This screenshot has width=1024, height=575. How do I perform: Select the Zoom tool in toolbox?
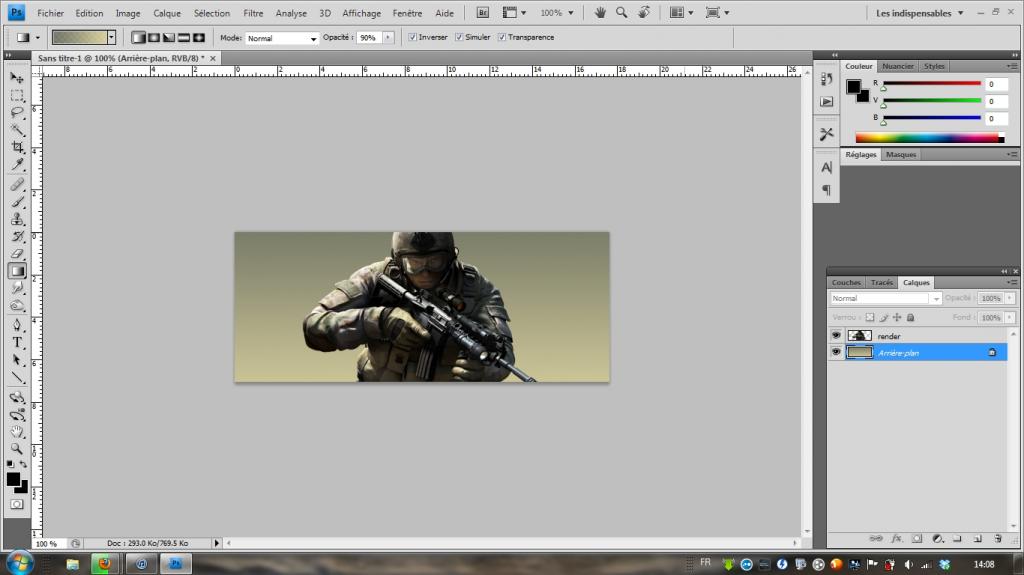(17, 449)
